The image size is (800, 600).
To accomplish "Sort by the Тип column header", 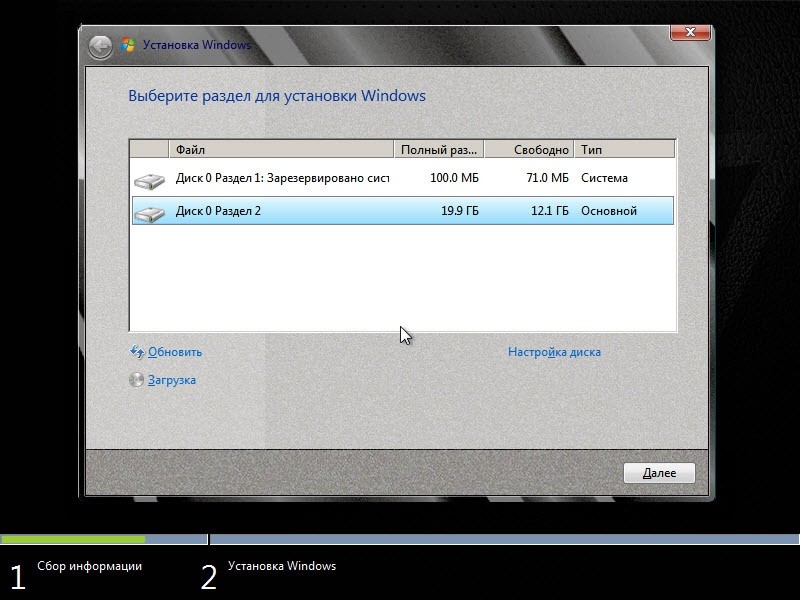I will pos(624,149).
